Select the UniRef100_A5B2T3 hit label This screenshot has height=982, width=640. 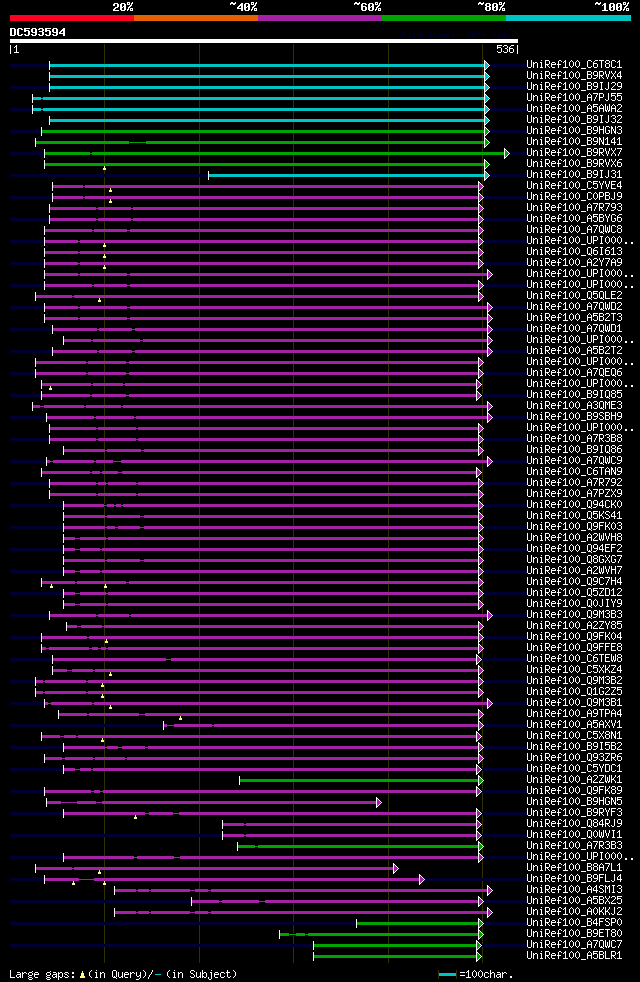click(574, 318)
